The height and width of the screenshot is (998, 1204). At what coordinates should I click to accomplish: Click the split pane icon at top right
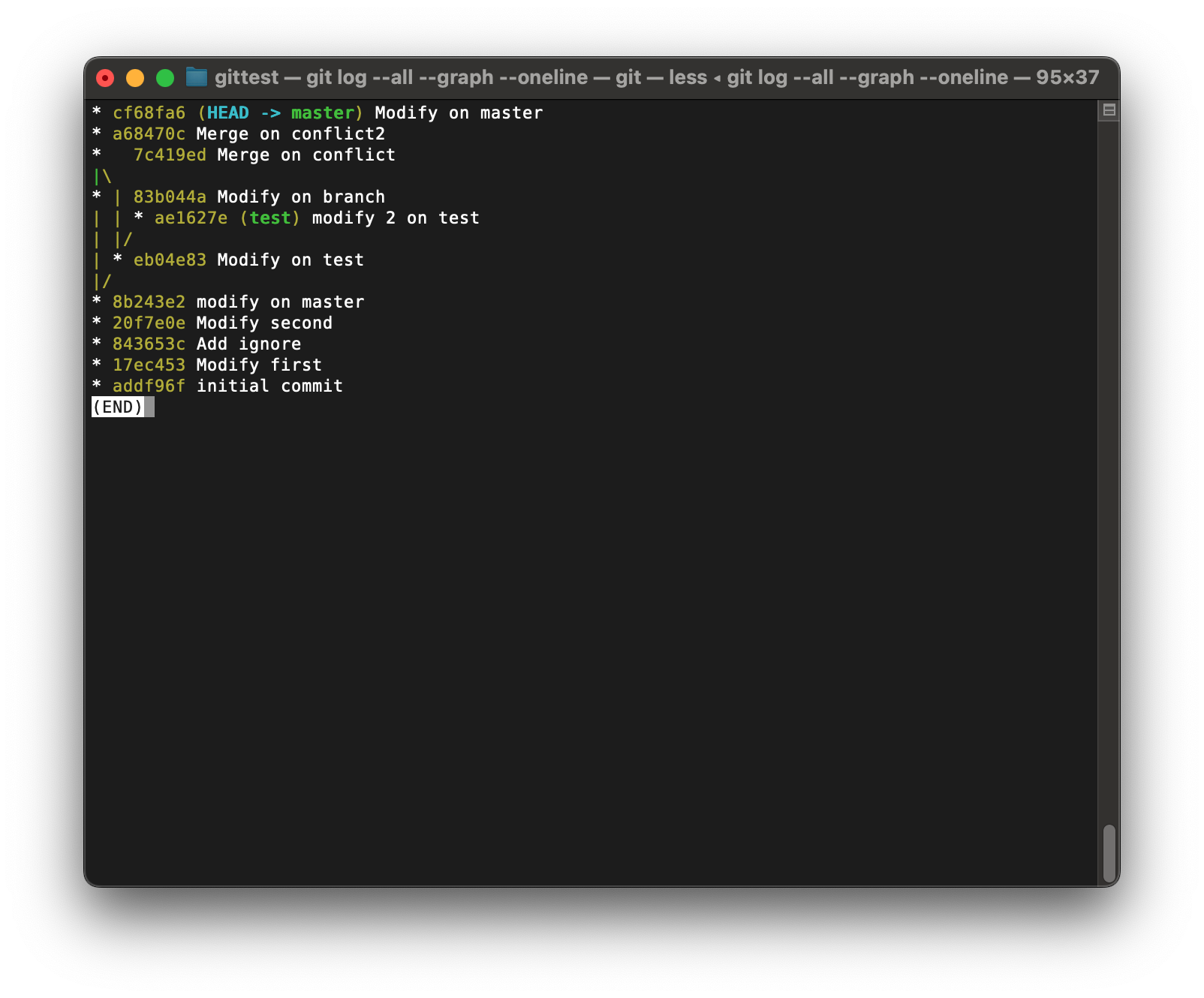(1109, 110)
